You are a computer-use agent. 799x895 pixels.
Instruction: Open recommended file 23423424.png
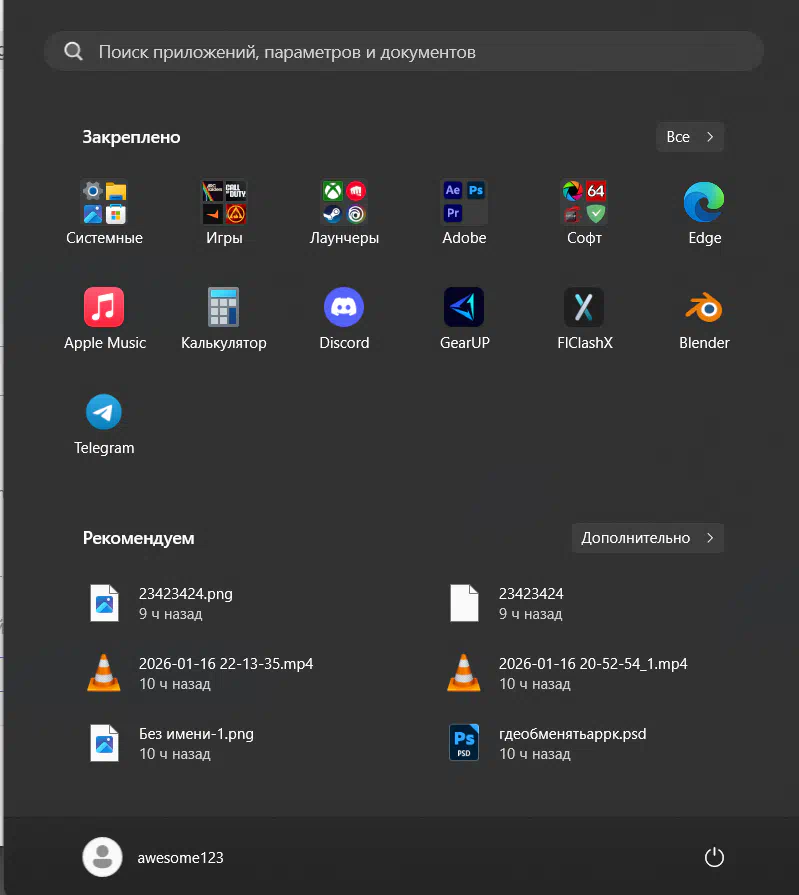(x=185, y=603)
